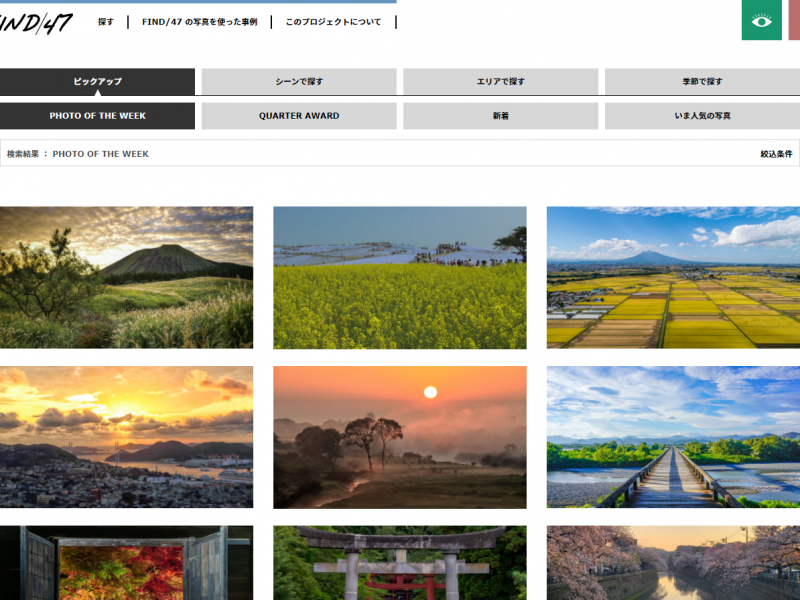Open the aerial rice paddies photo
This screenshot has height=600, width=800.
(x=673, y=278)
